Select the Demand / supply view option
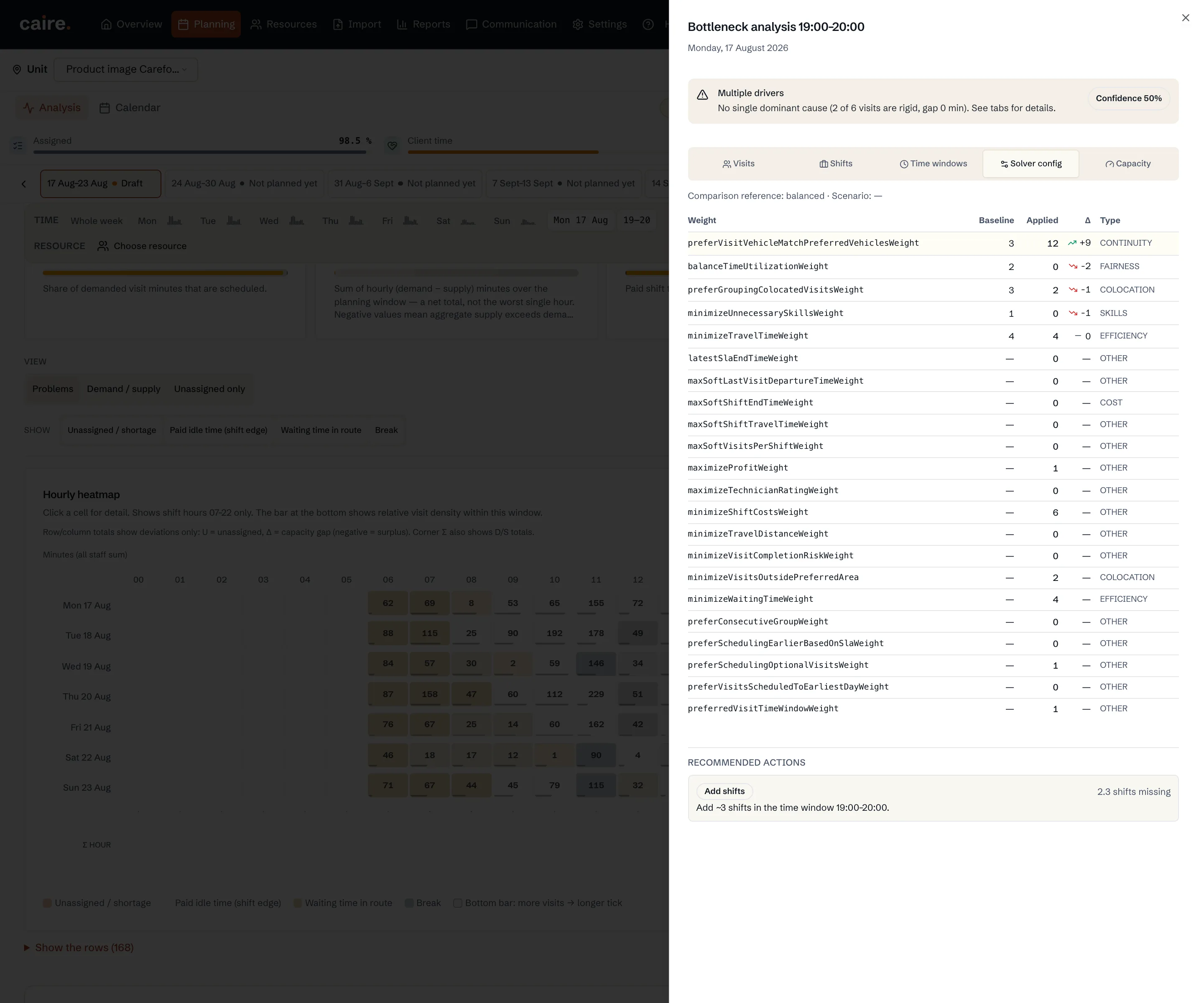 tap(124, 389)
